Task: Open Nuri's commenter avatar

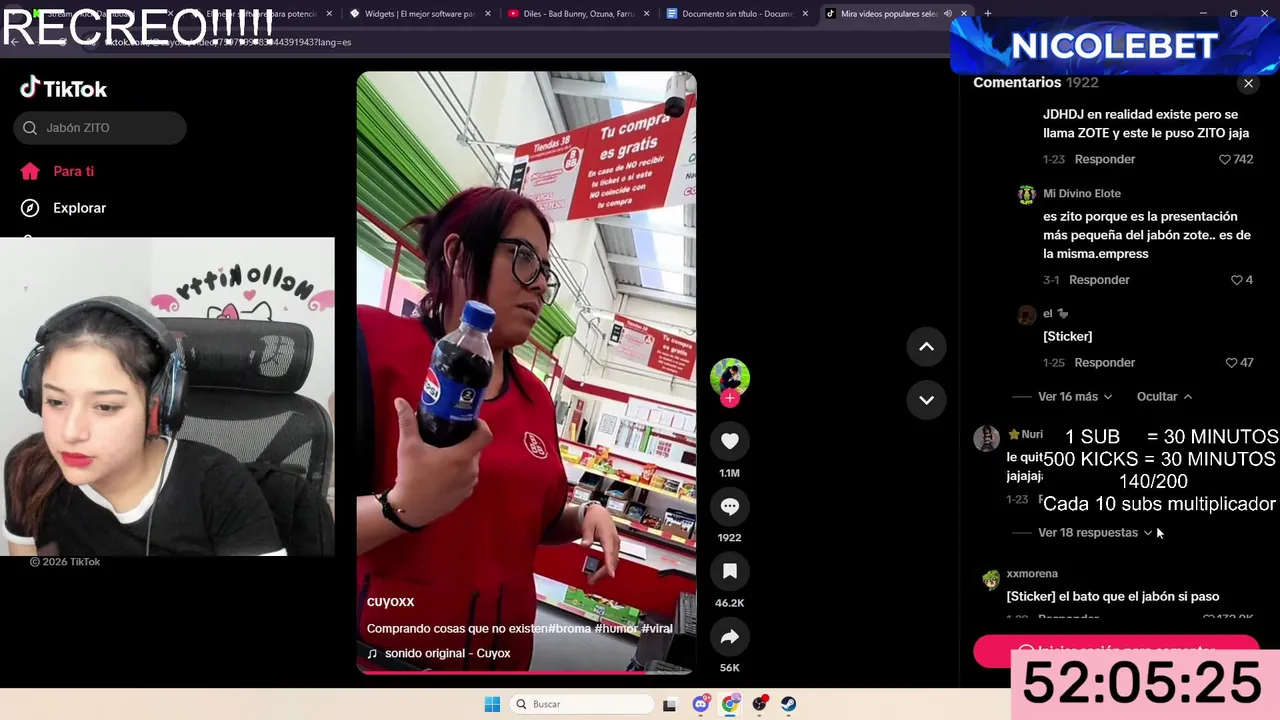Action: (x=986, y=438)
